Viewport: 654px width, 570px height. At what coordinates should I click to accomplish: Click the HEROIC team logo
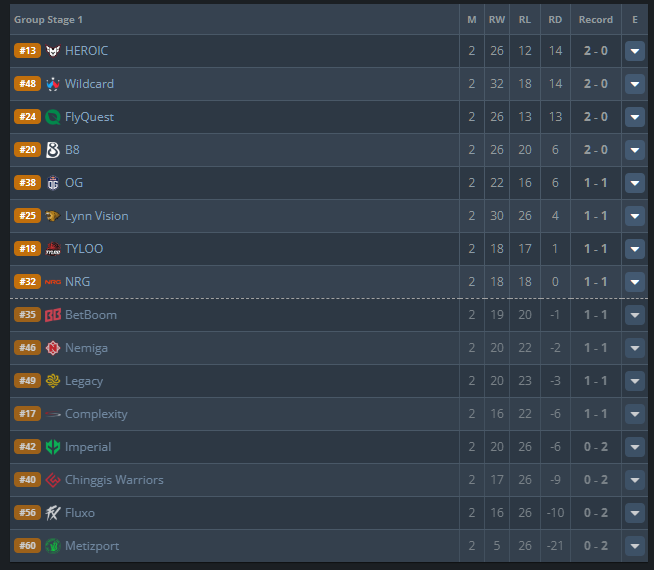pos(53,51)
